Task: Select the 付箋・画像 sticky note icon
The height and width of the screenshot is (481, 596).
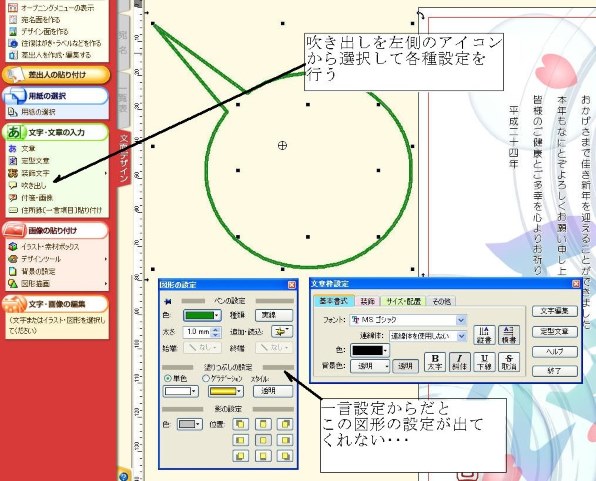Action: [x=13, y=197]
